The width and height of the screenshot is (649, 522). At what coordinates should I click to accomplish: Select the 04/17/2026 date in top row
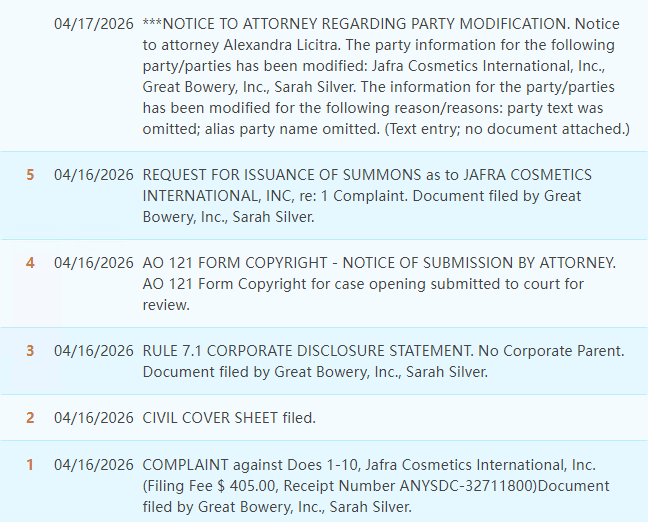click(x=94, y=24)
